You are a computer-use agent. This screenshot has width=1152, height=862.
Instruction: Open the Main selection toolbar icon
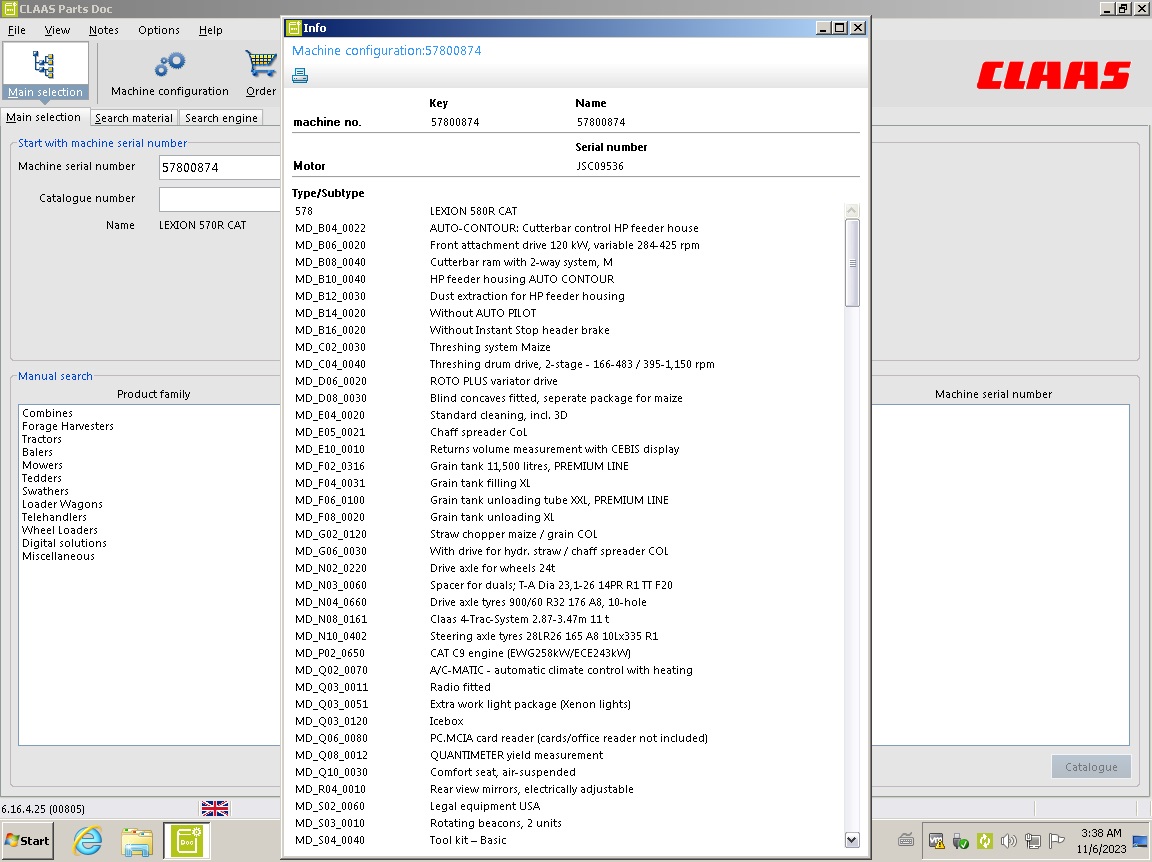click(x=46, y=71)
